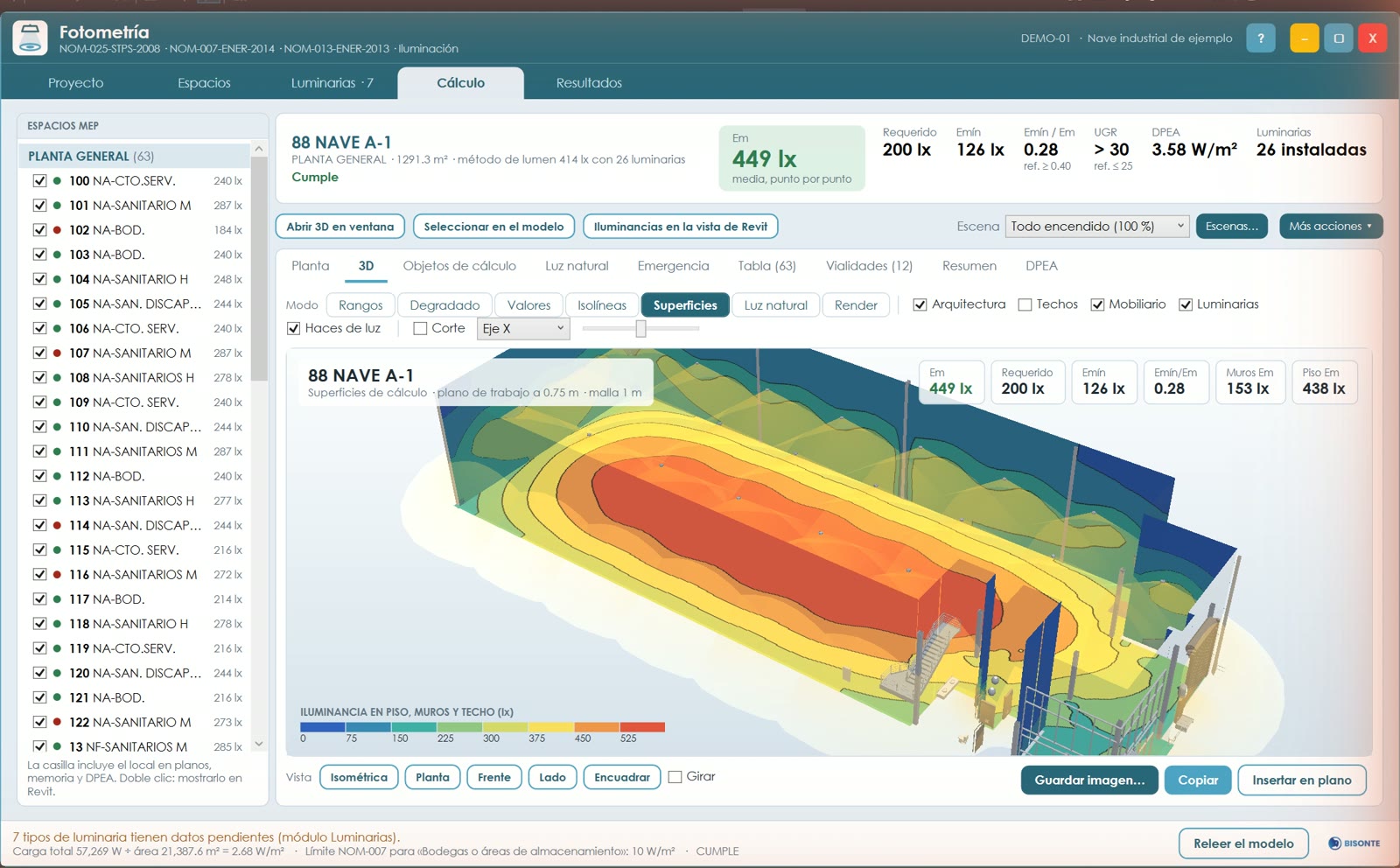Image resolution: width=1400 pixels, height=868 pixels.
Task: Switch to the Resultados tab
Action: (589, 83)
